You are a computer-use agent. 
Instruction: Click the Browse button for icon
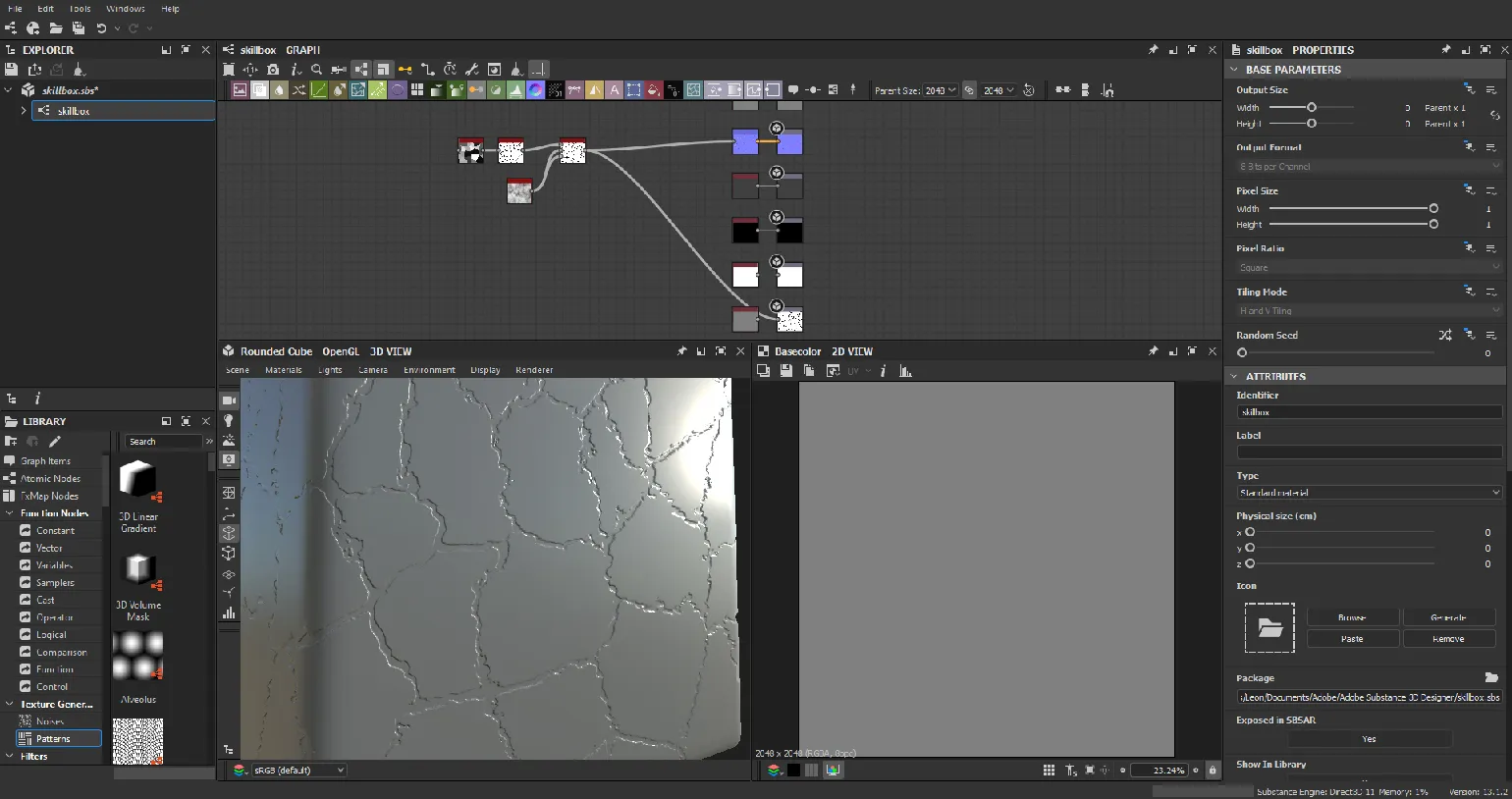(1351, 617)
